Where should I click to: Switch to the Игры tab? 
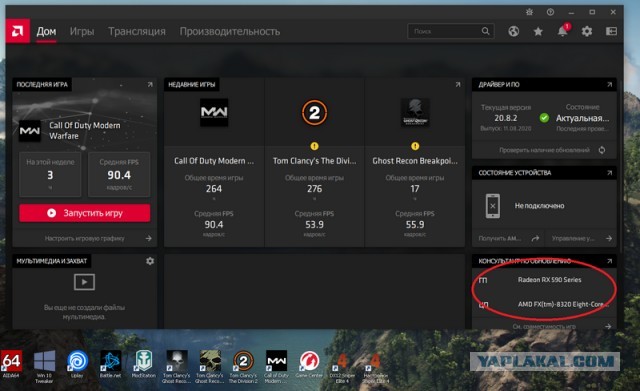point(82,31)
